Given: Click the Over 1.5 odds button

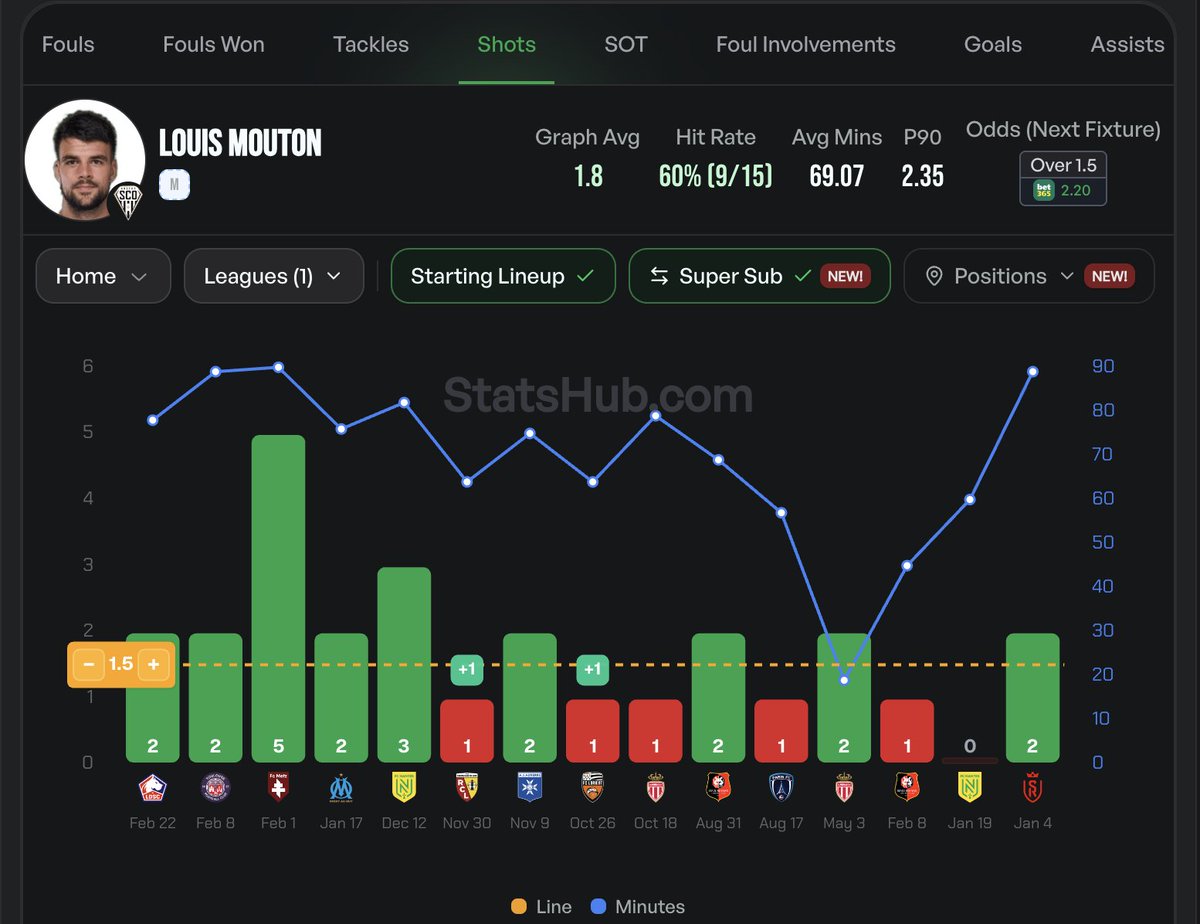Looking at the screenshot, I should pyautogui.click(x=1063, y=178).
